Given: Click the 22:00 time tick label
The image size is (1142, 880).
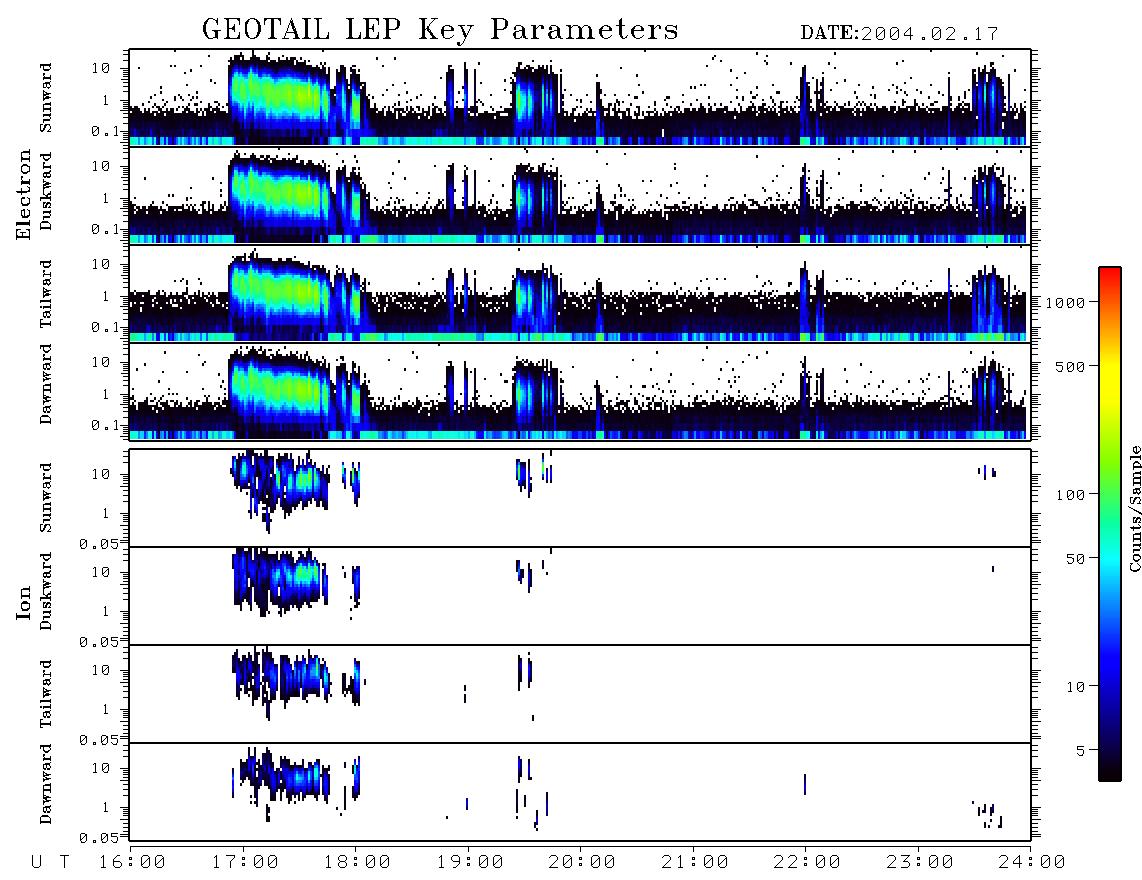Looking at the screenshot, I should 807,863.
